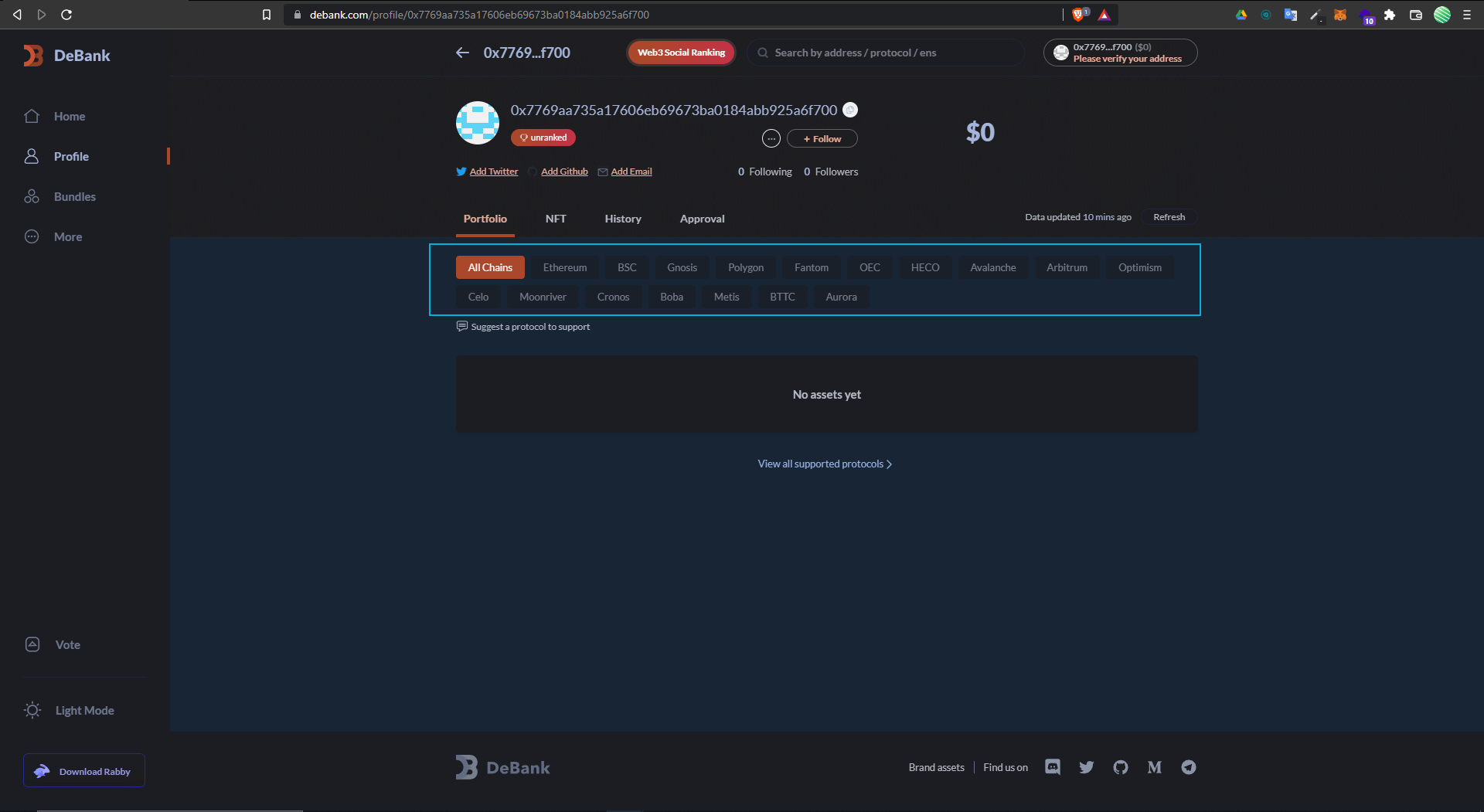Expand View all supported protocols
Viewport: 1484px width, 812px height.
[825, 464]
